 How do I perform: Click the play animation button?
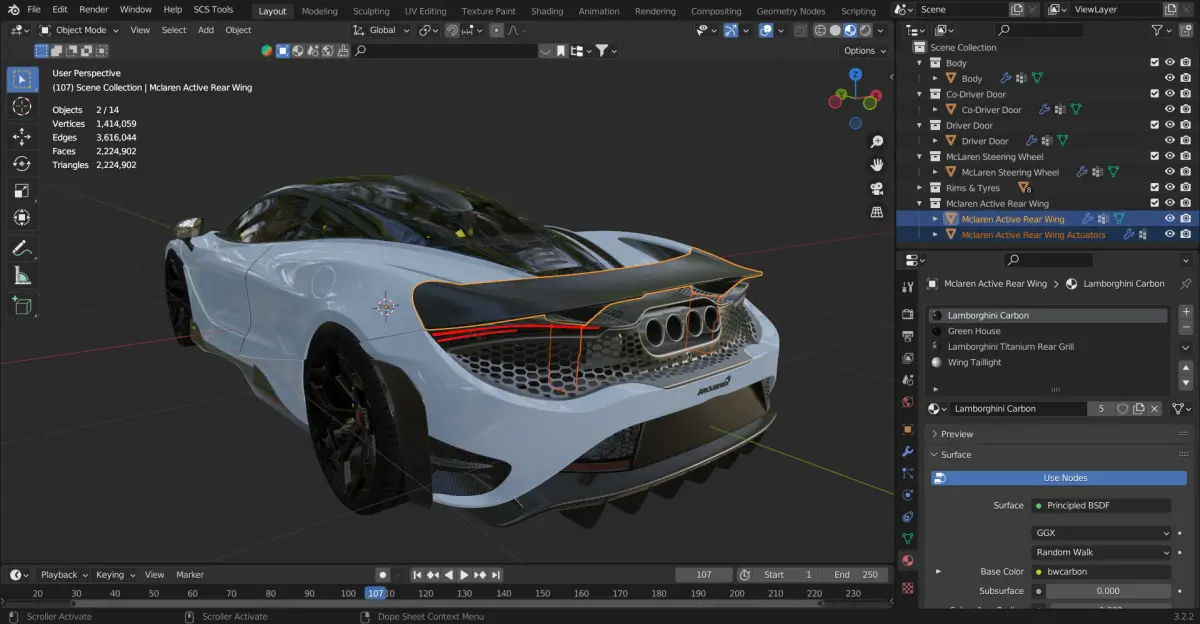(463, 575)
